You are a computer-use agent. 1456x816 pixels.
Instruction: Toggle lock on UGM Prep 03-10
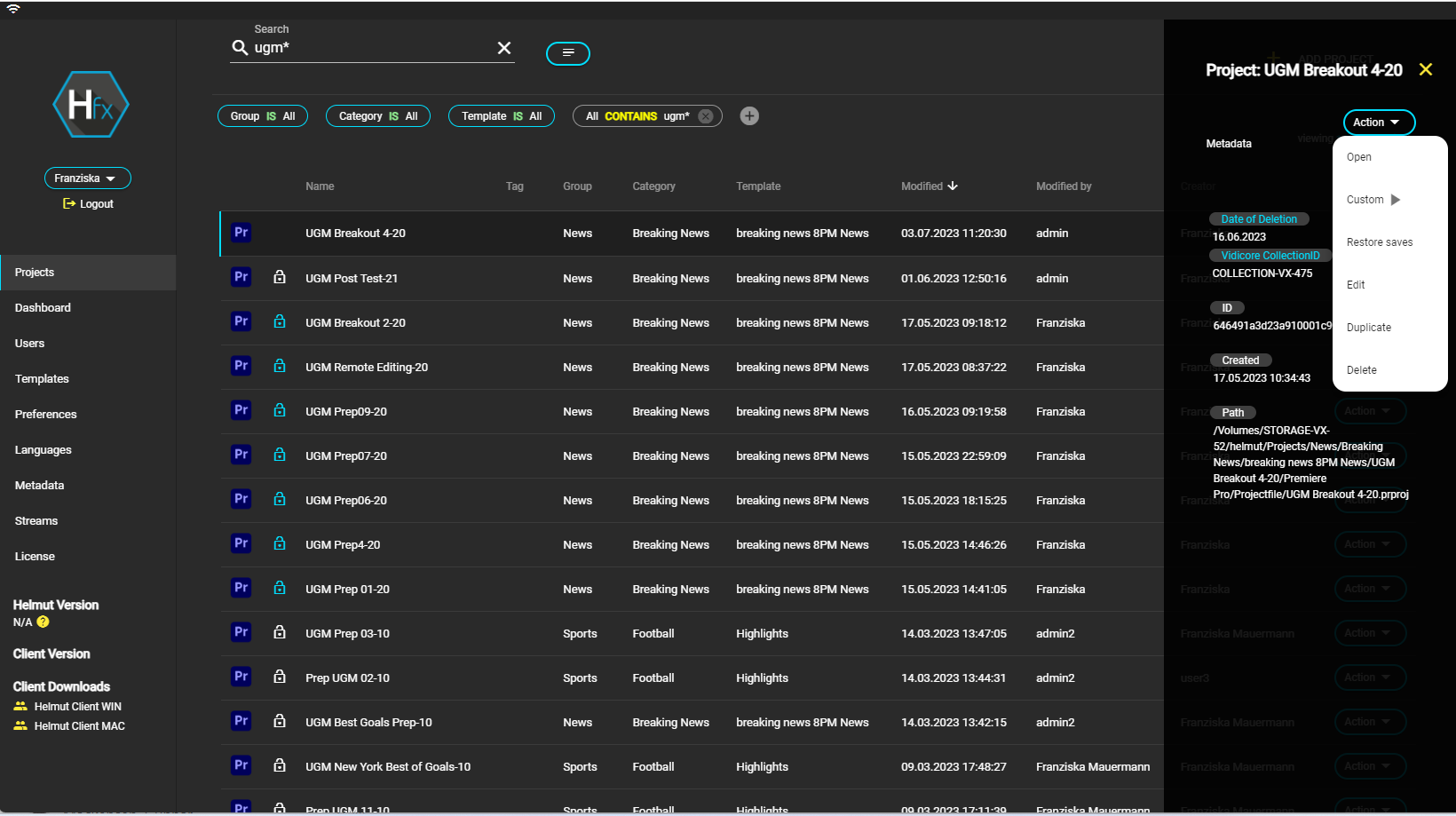coord(280,632)
